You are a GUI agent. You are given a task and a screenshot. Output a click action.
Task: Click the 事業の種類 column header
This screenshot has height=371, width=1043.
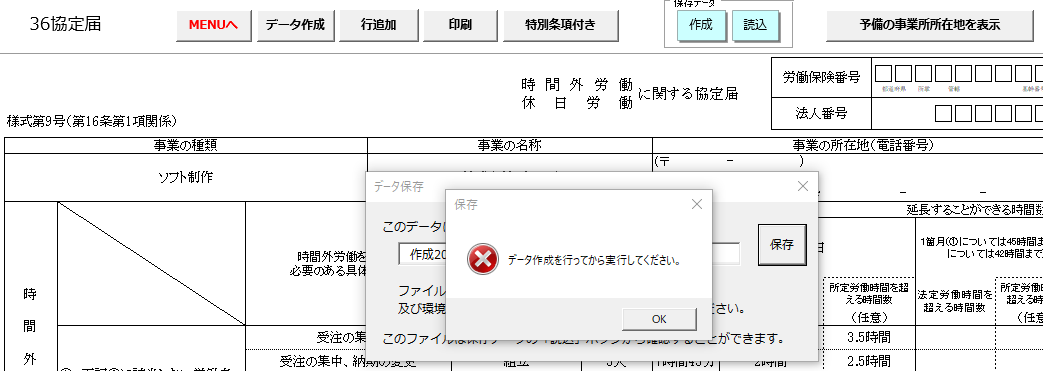(x=186, y=146)
